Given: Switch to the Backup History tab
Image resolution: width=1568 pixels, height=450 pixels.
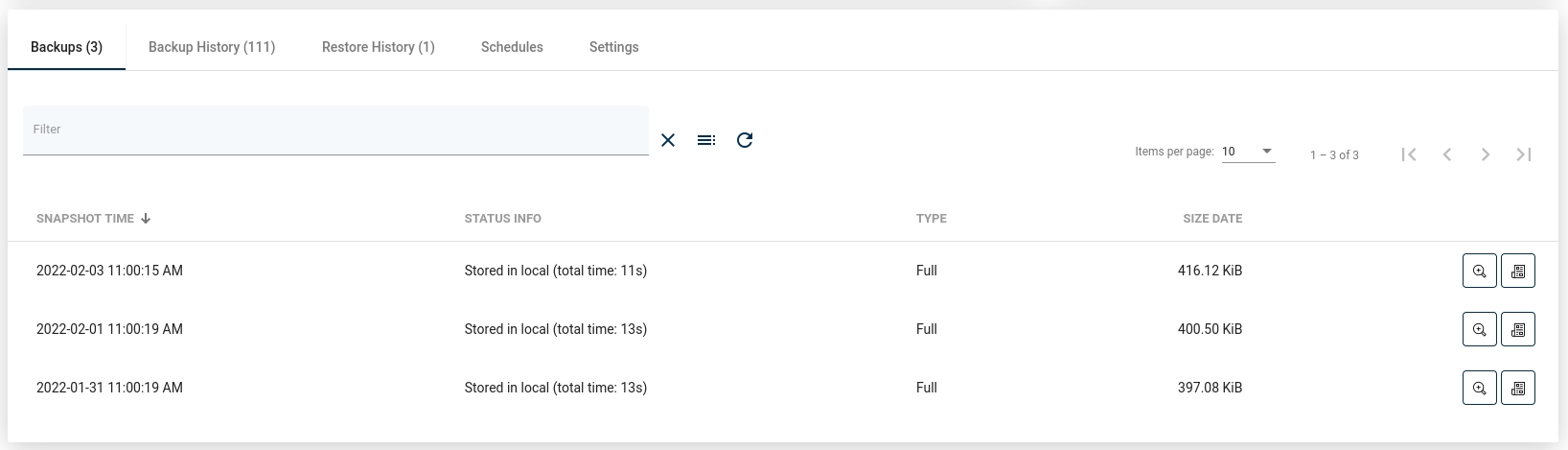Looking at the screenshot, I should pos(212,47).
